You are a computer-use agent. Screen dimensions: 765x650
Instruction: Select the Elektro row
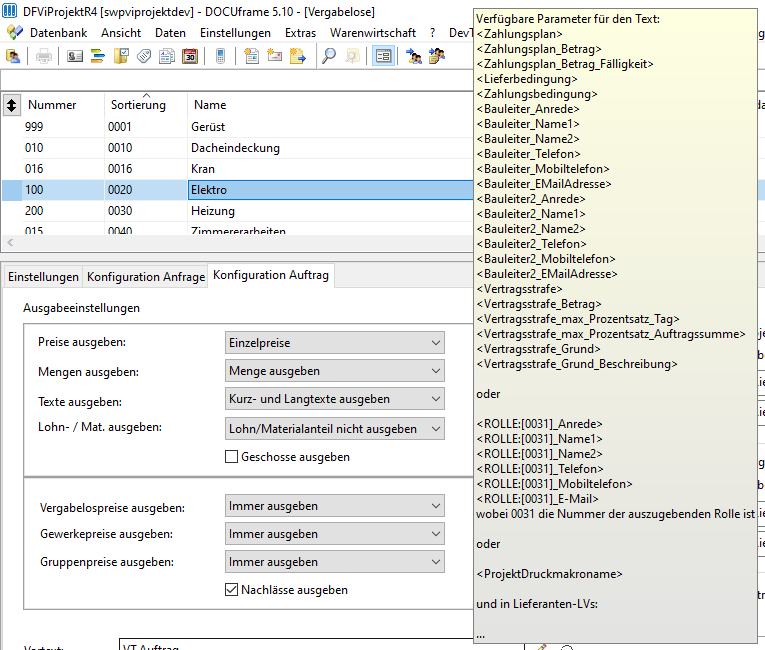[x=238, y=190]
